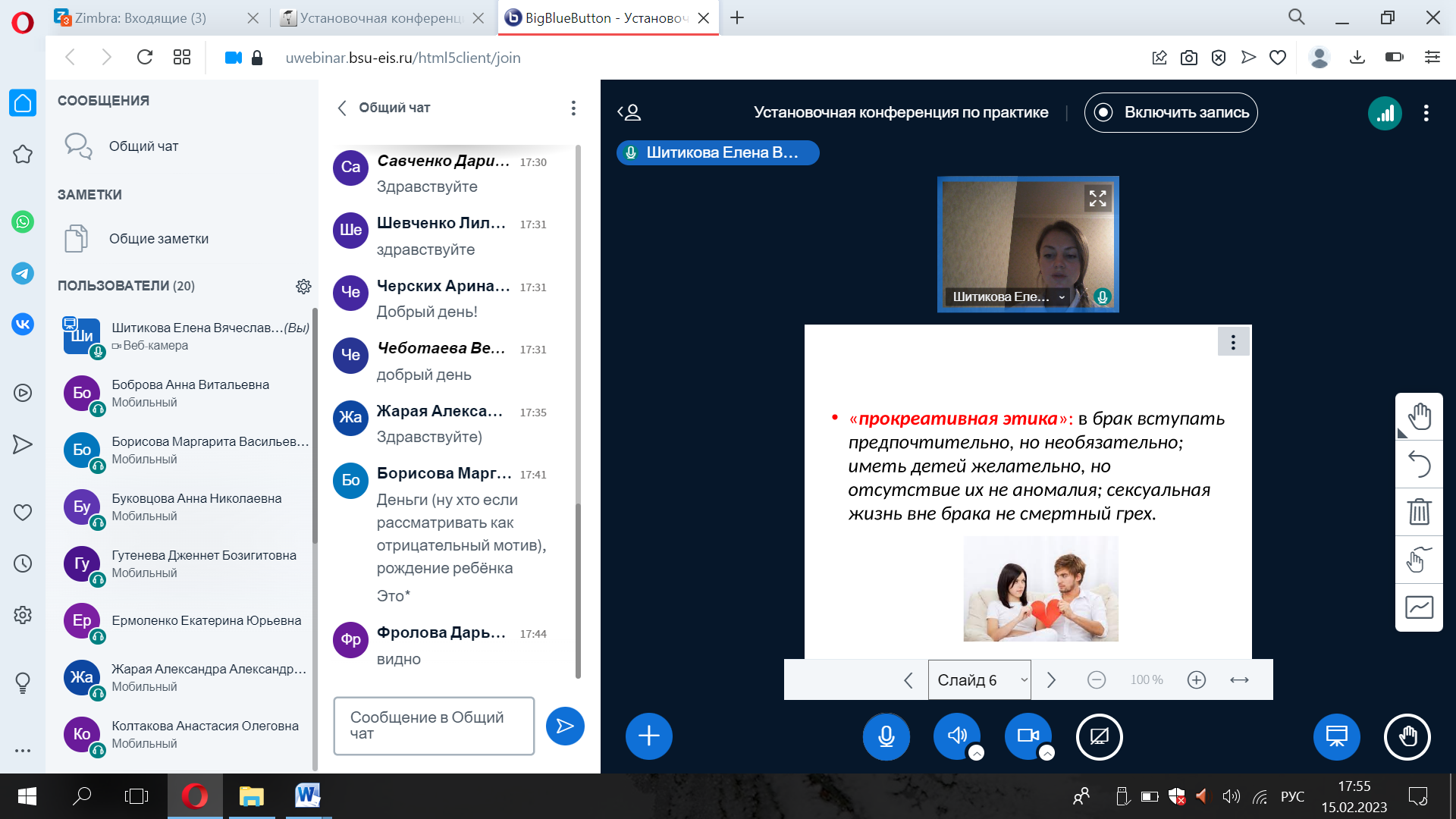Go to the next slide
The height and width of the screenshot is (819, 1456).
pos(1051,680)
